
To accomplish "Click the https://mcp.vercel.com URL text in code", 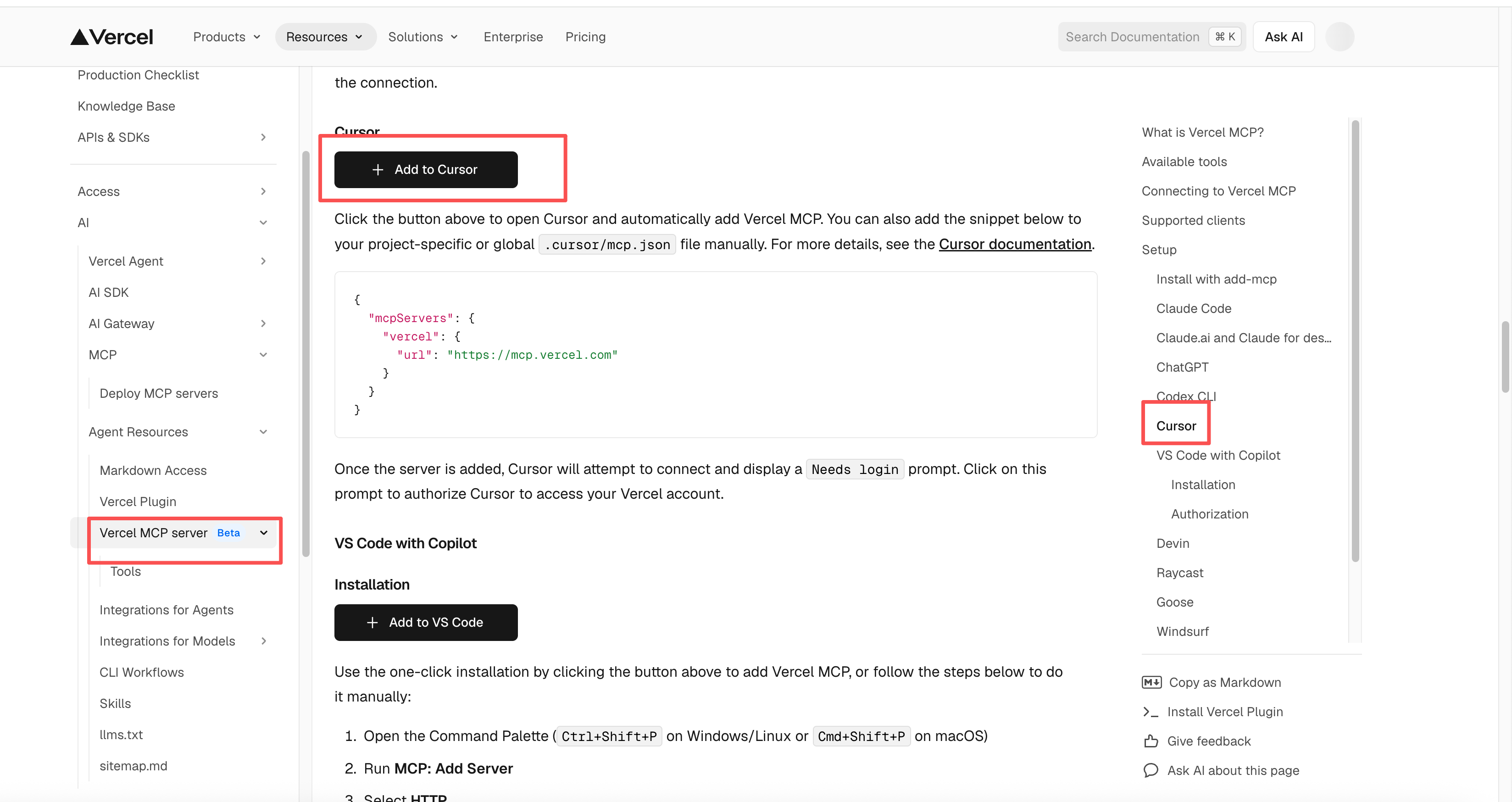I will (532, 355).
